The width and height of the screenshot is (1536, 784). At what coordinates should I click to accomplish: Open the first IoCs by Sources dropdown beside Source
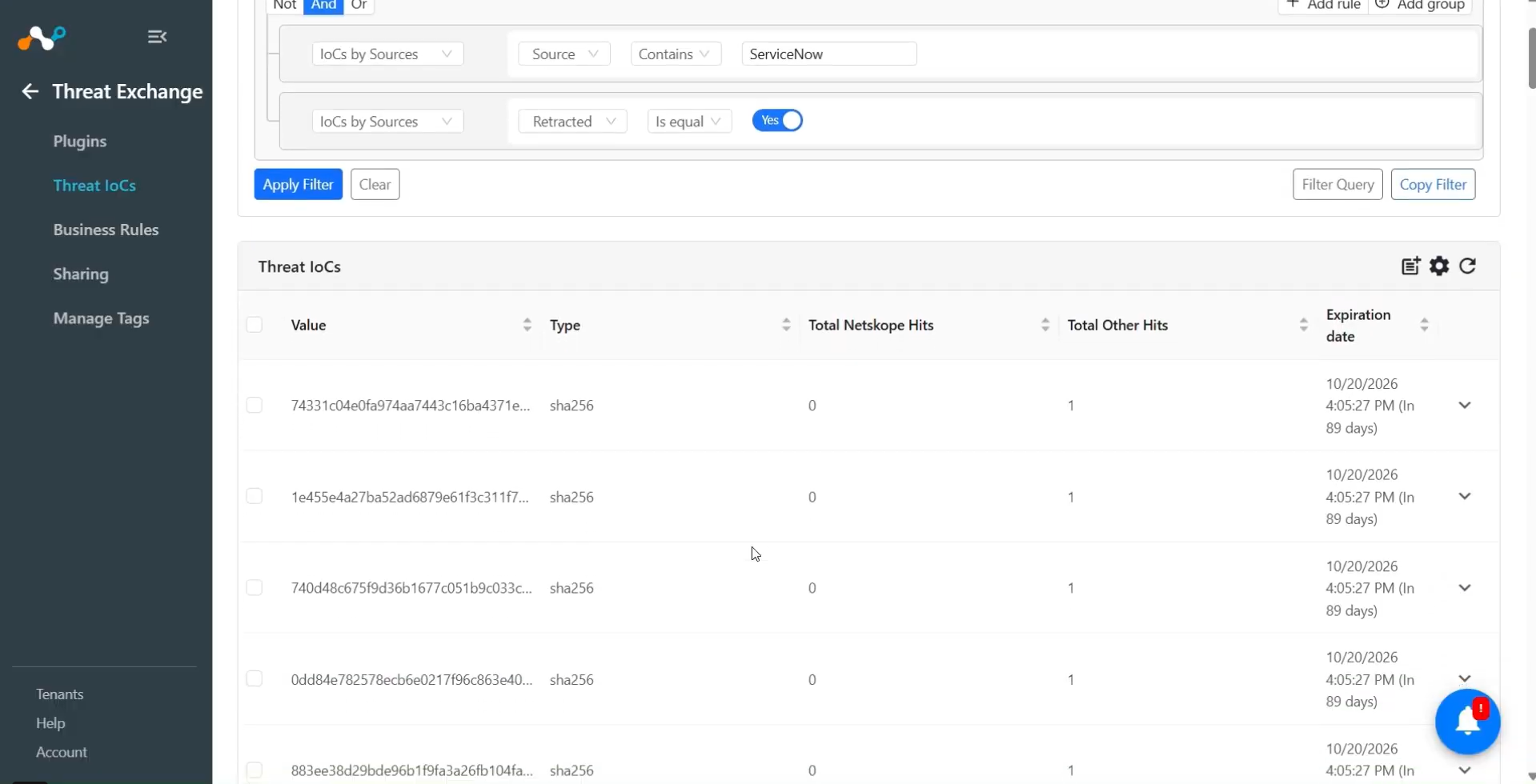pyautogui.click(x=387, y=54)
